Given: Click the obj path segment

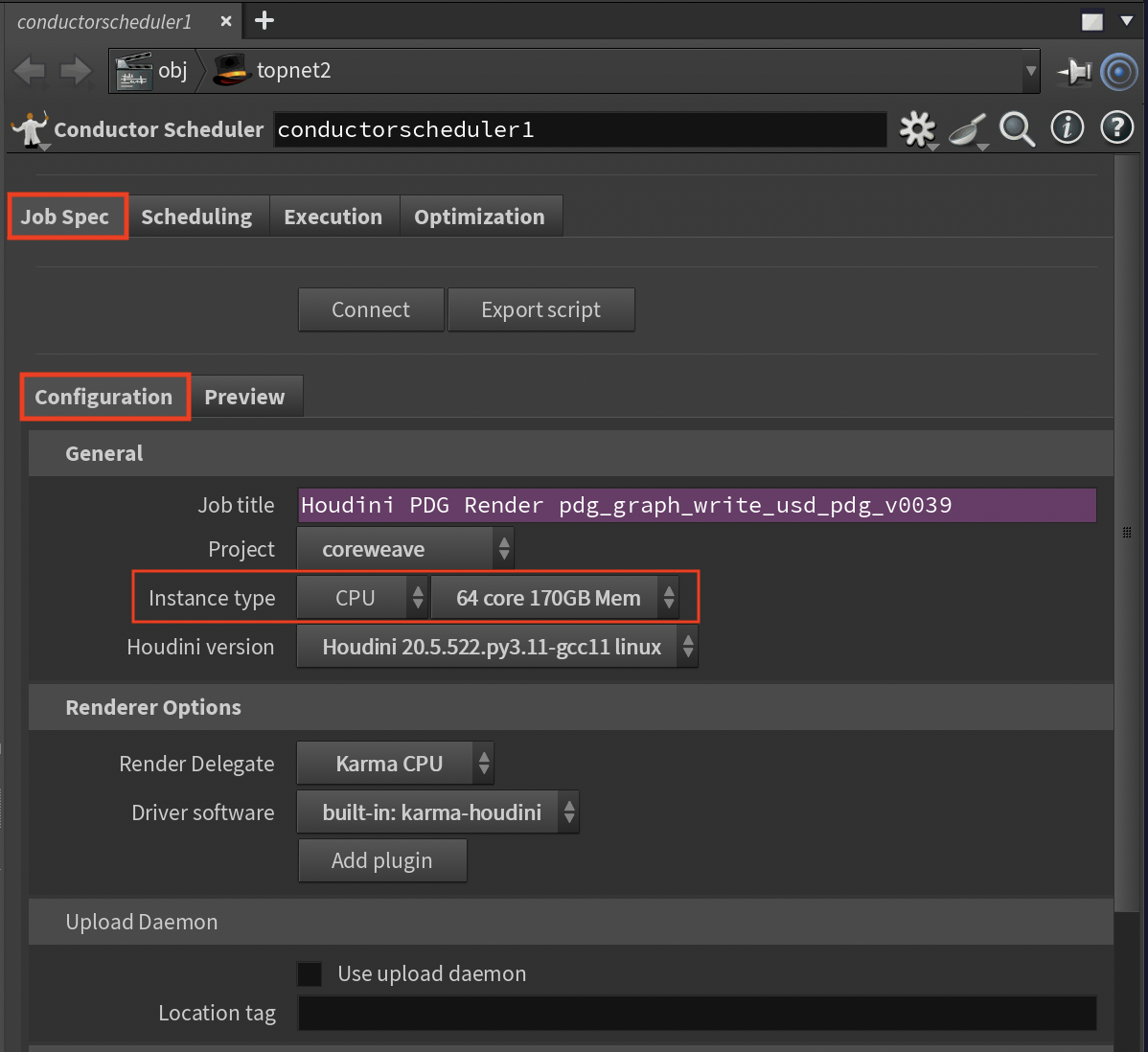Looking at the screenshot, I should tap(172, 70).
